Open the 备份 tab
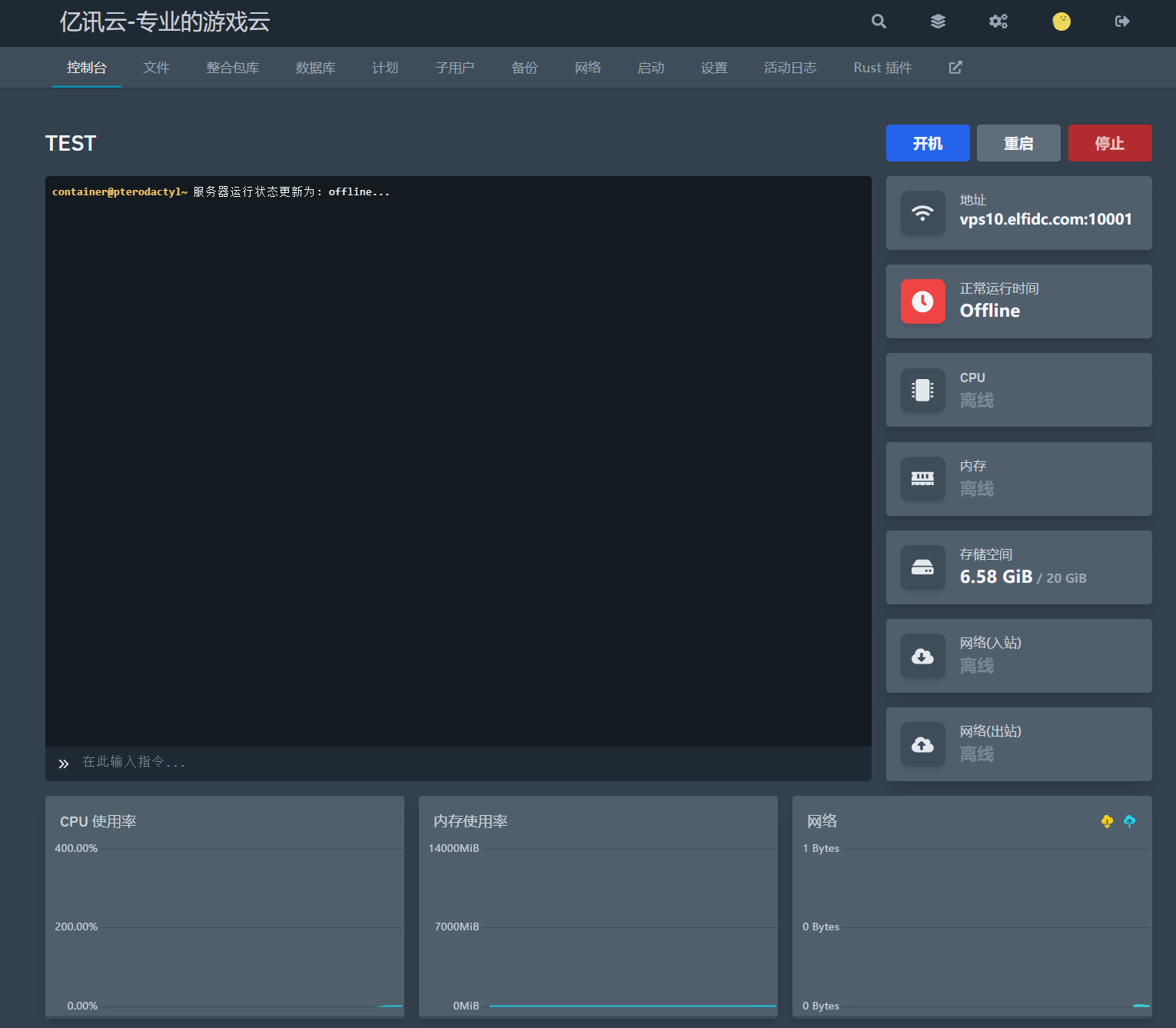Image resolution: width=1176 pixels, height=1028 pixels. (x=525, y=68)
